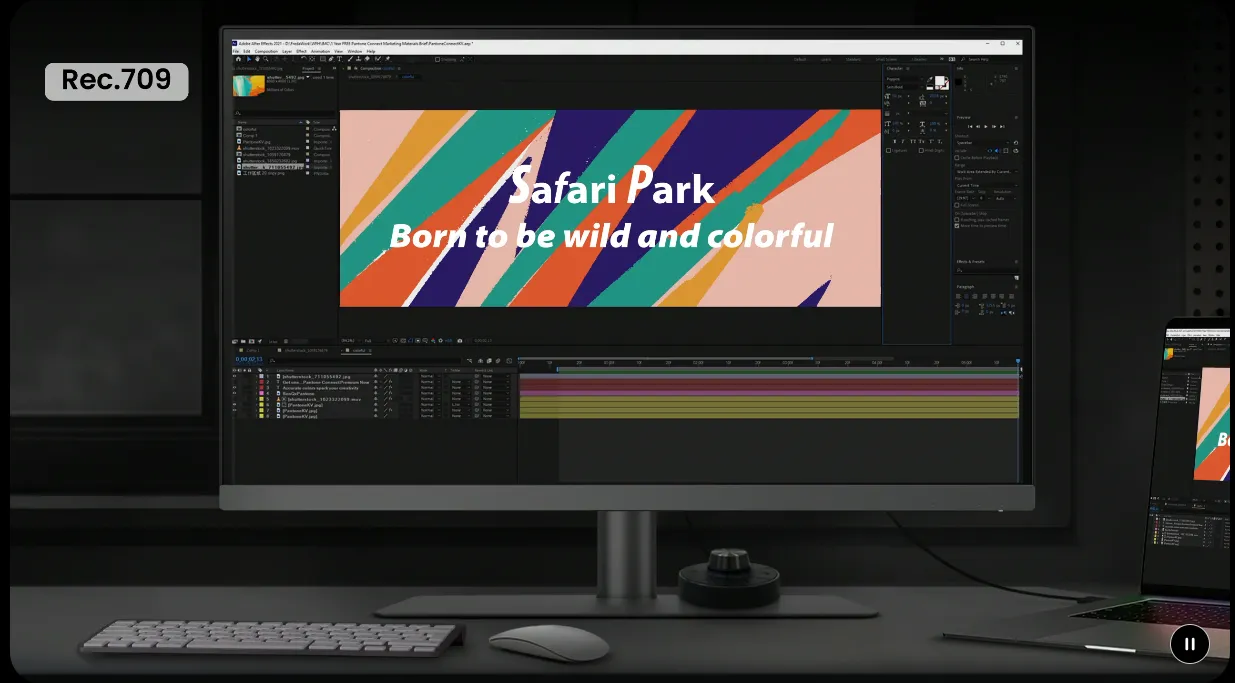Open the Effect menu in the menu bar
The width and height of the screenshot is (1235, 683).
301,51
